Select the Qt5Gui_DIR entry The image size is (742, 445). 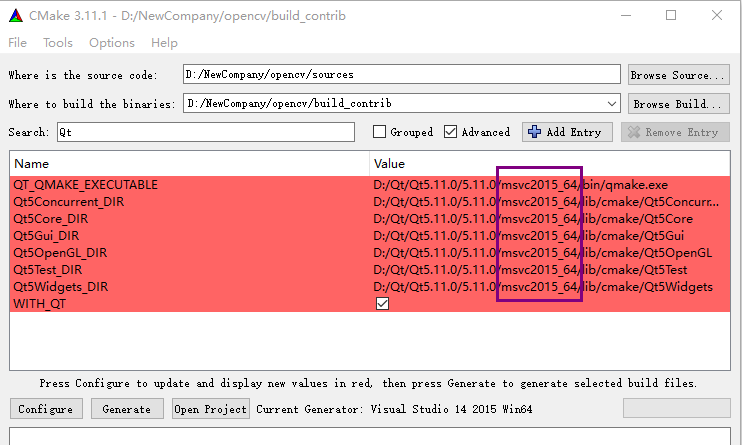click(46, 236)
